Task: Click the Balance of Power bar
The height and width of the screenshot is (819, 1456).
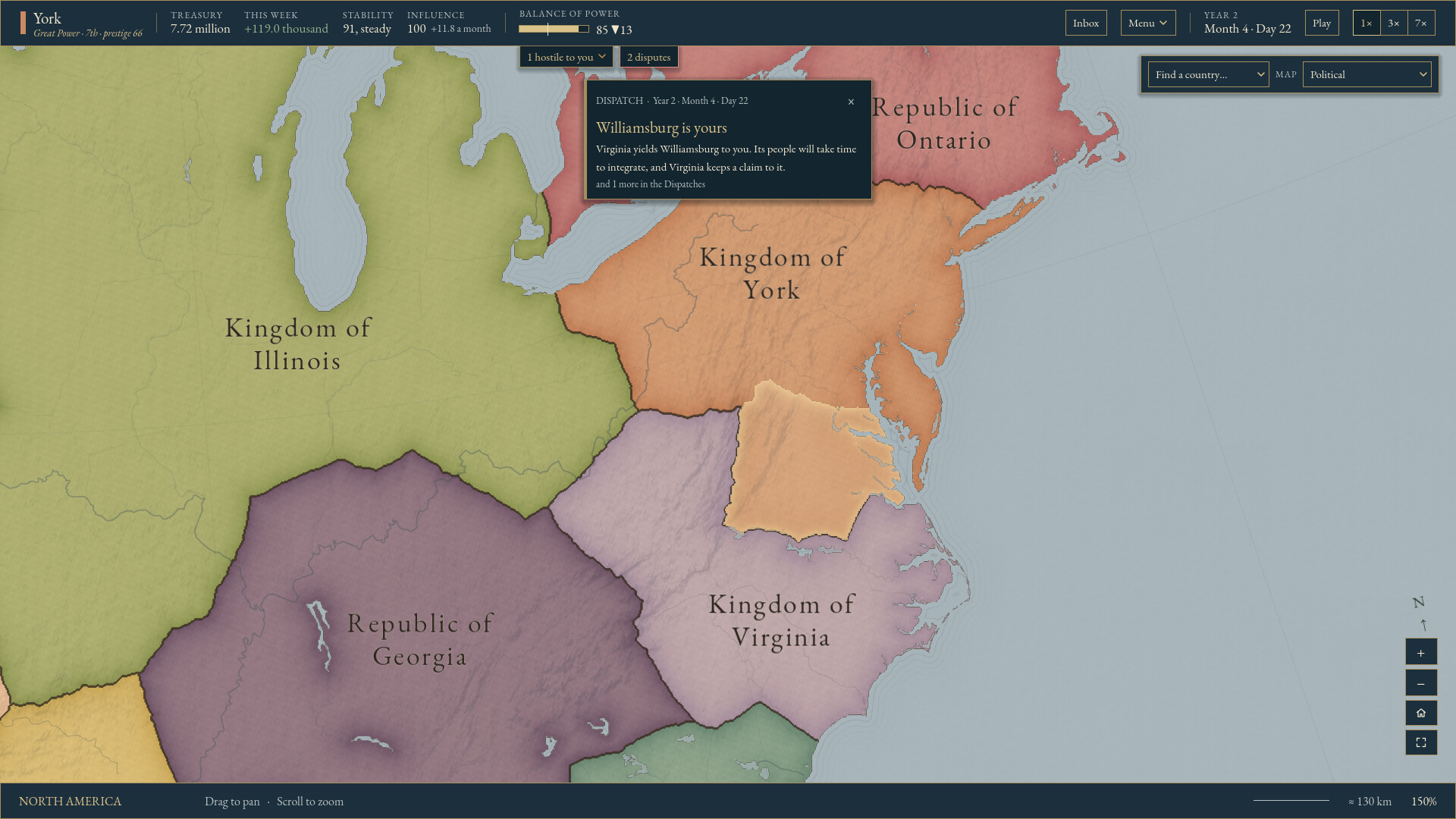Action: point(554,29)
